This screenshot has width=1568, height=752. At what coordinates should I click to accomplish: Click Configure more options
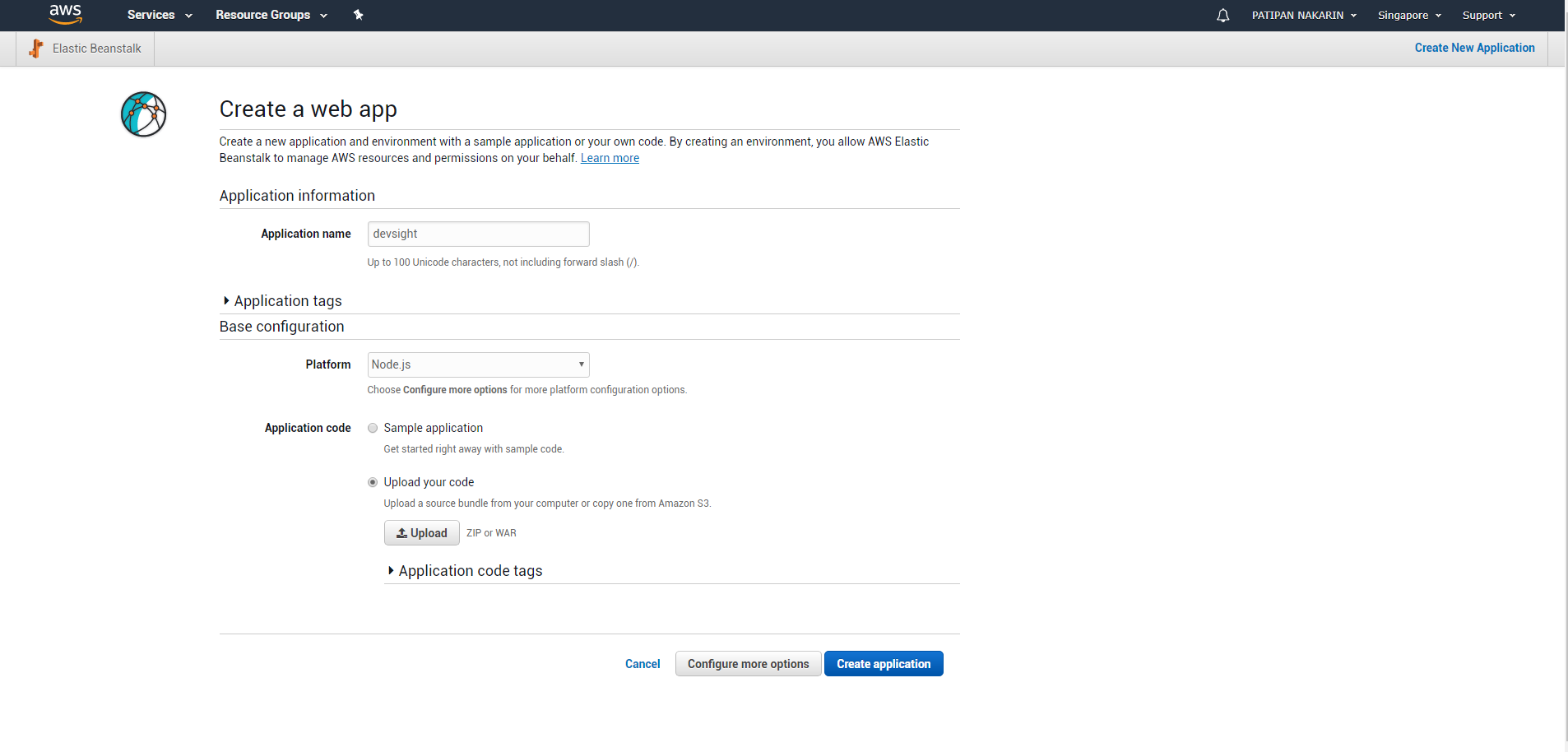(x=747, y=663)
